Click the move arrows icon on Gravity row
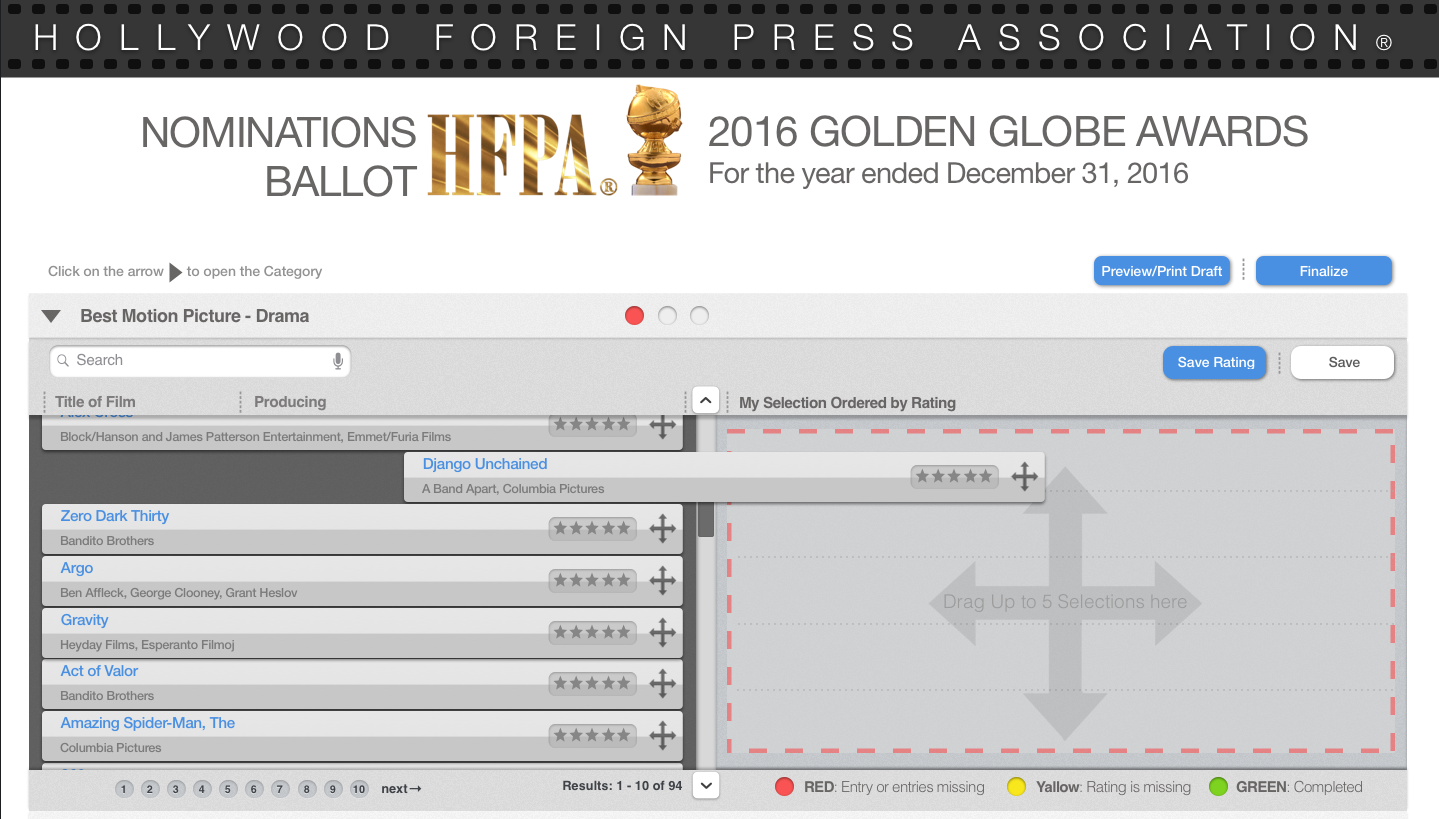This screenshot has height=819, width=1439. click(x=662, y=632)
